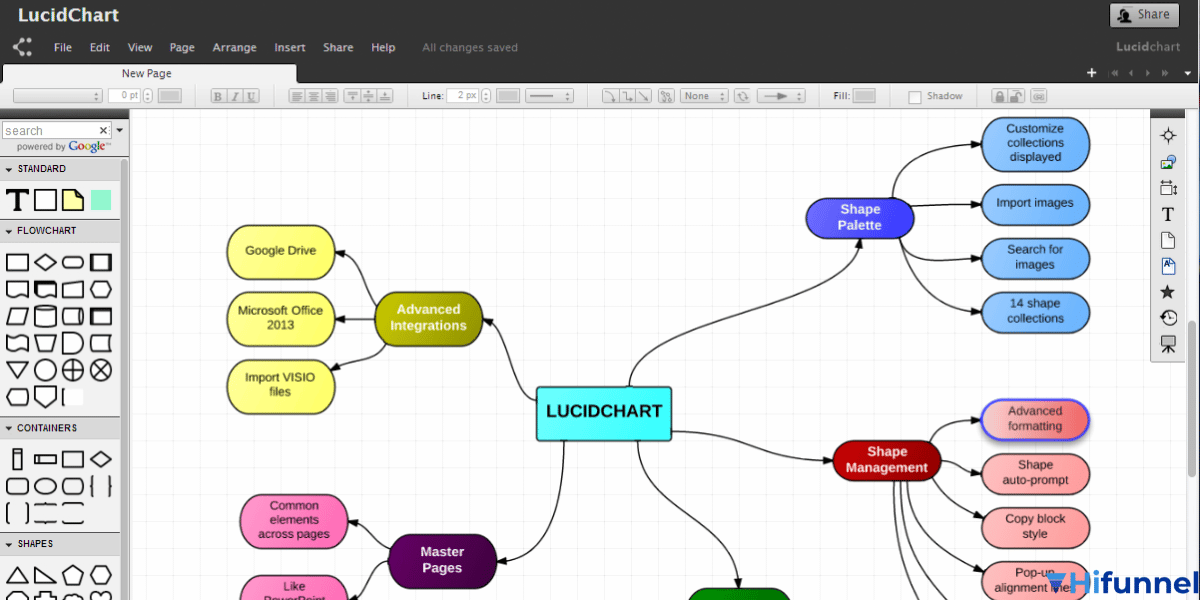Open the search options dropdown arrow
This screenshot has width=1200, height=600.
point(119,130)
